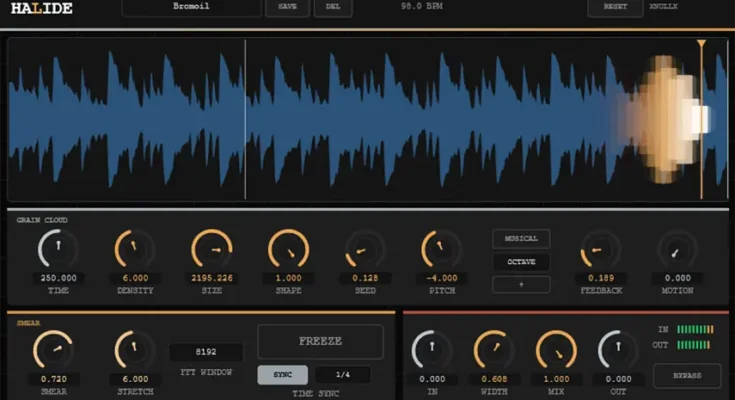Adjust the SMEAR knob
This screenshot has height=400, width=735.
click(x=53, y=350)
